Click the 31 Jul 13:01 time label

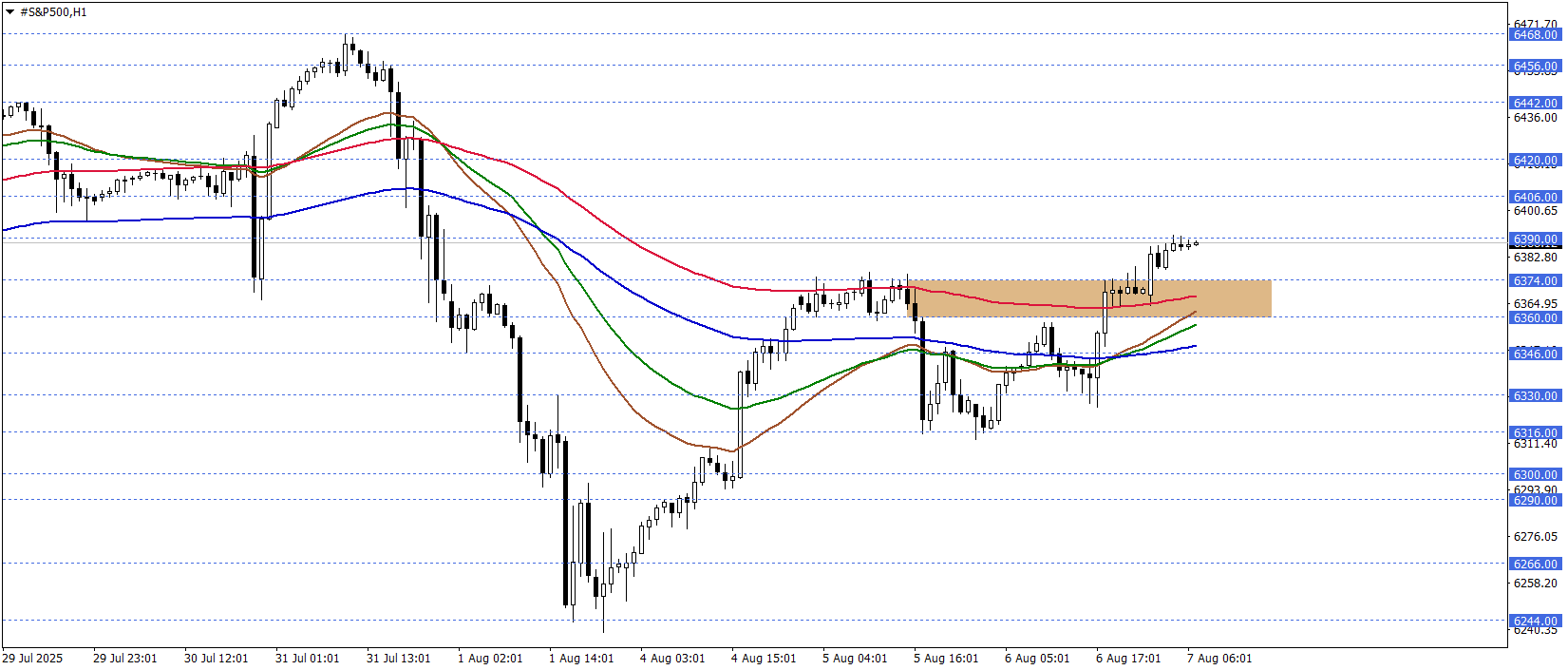pyautogui.click(x=399, y=659)
